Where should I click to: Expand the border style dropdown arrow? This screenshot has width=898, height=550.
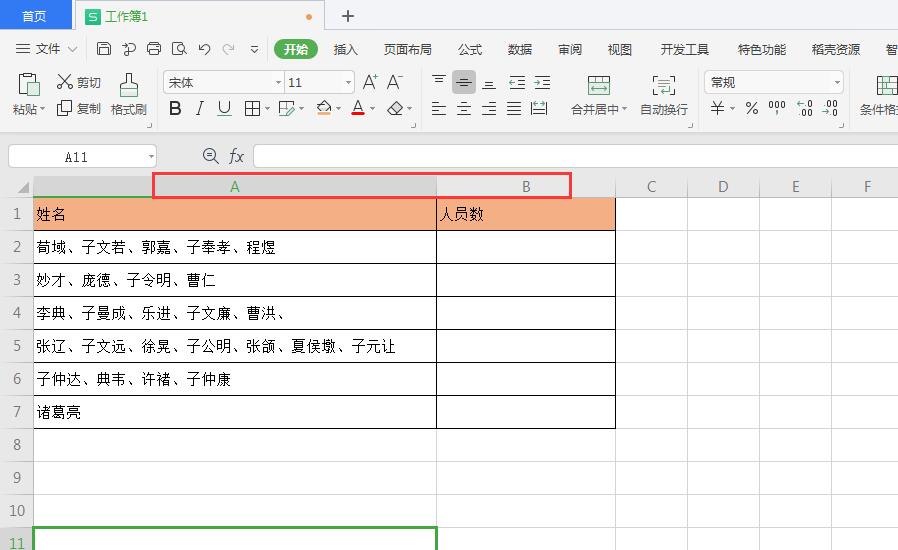[267, 108]
